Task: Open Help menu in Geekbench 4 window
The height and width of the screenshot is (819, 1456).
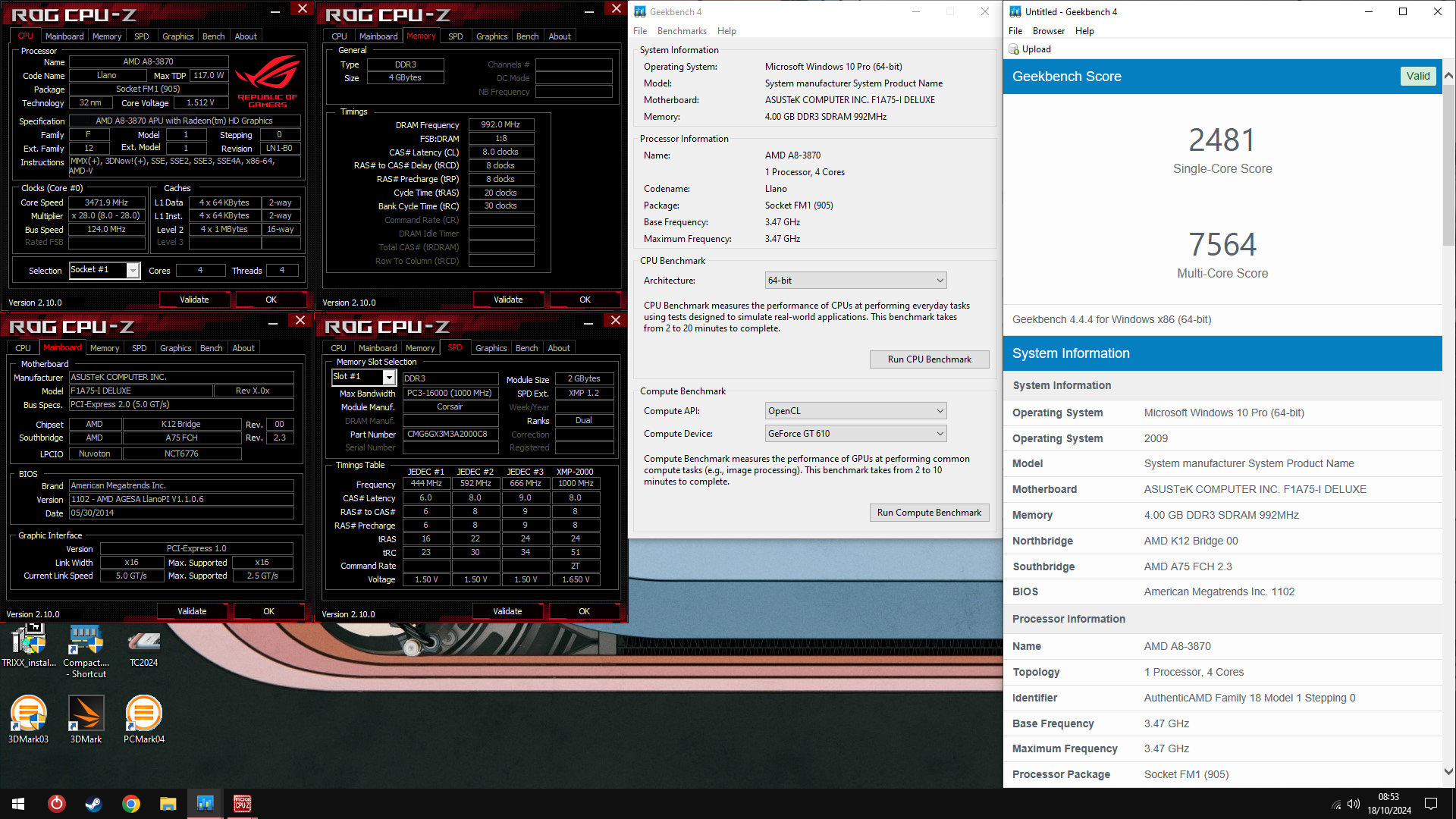Action: click(x=726, y=31)
